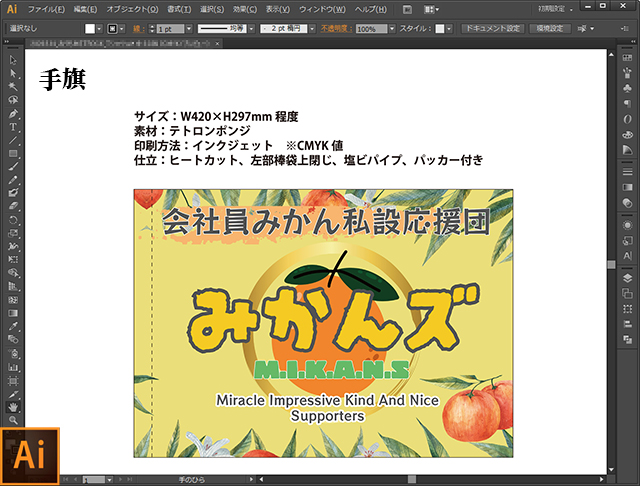Open the 編集 menu
Image resolution: width=640 pixels, height=486 pixels.
[85, 9]
